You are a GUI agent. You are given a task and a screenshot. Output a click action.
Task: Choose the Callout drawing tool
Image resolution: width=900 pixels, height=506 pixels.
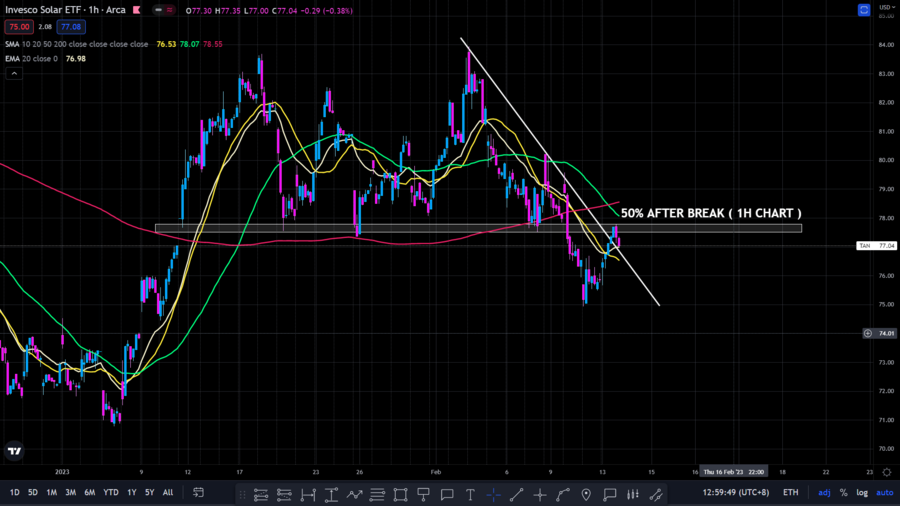[x=610, y=495]
